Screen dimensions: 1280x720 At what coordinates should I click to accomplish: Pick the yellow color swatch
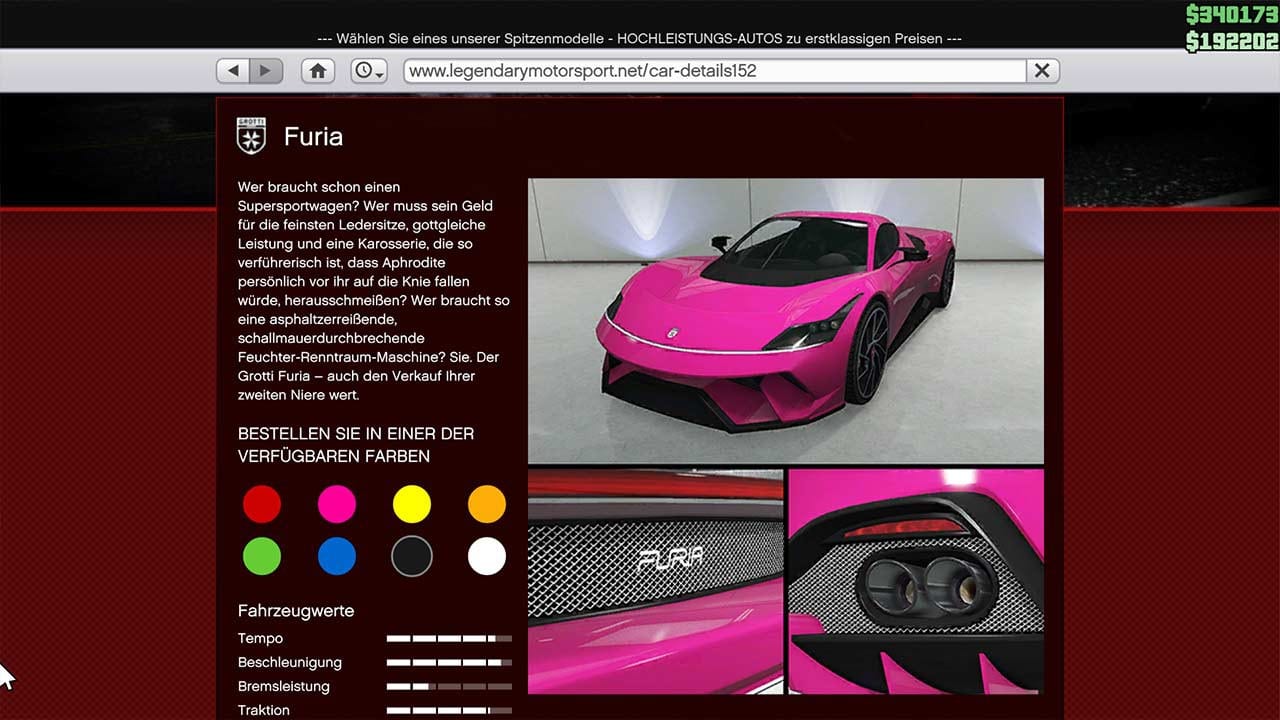coord(412,505)
